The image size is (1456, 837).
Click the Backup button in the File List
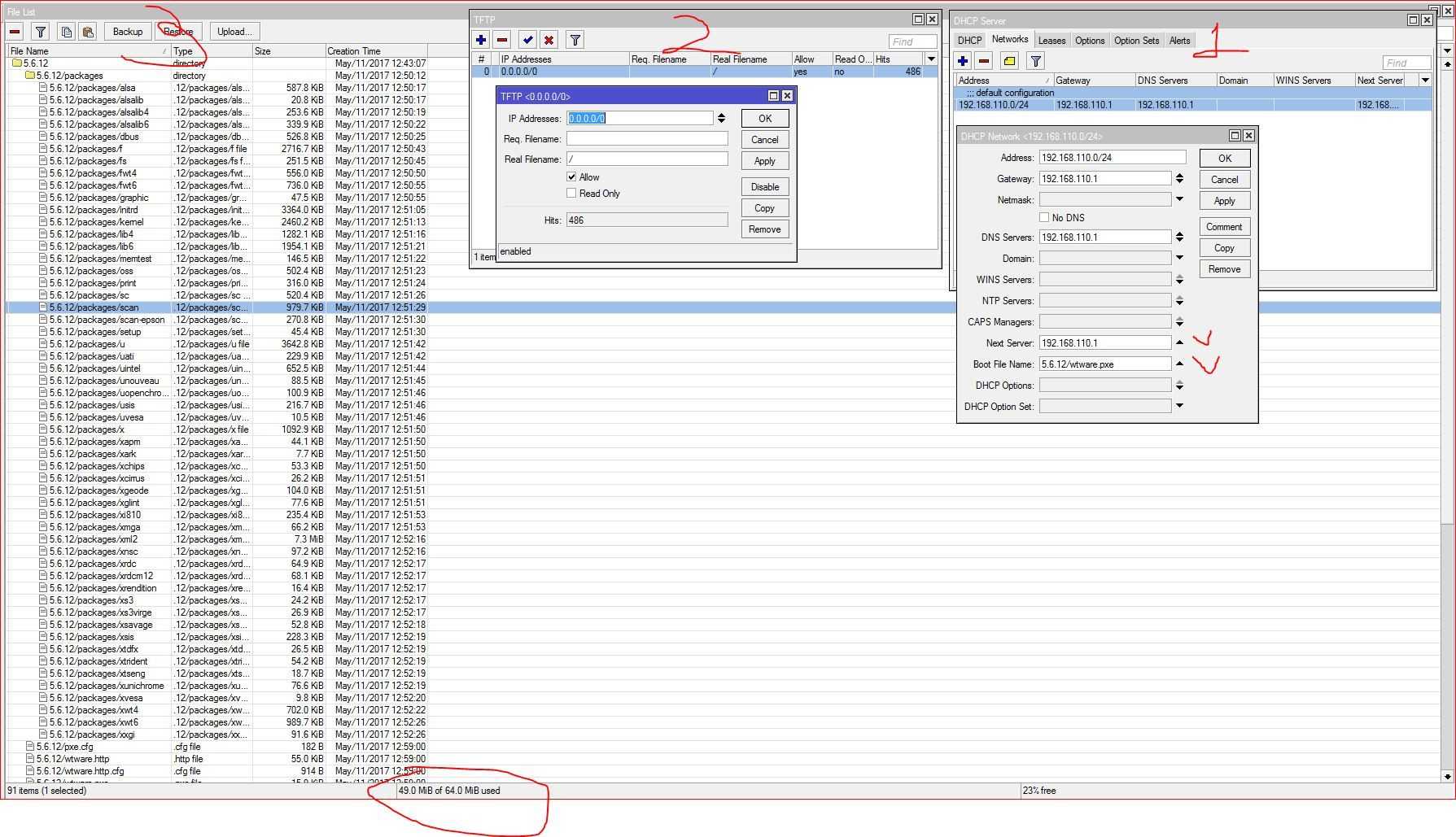point(127,31)
